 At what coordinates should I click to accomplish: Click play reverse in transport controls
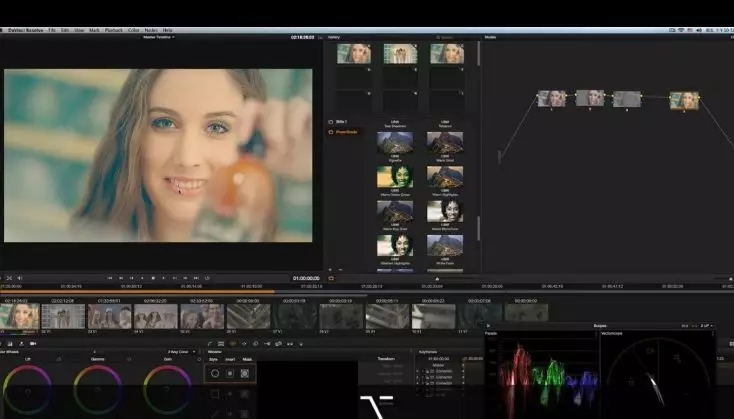142,278
